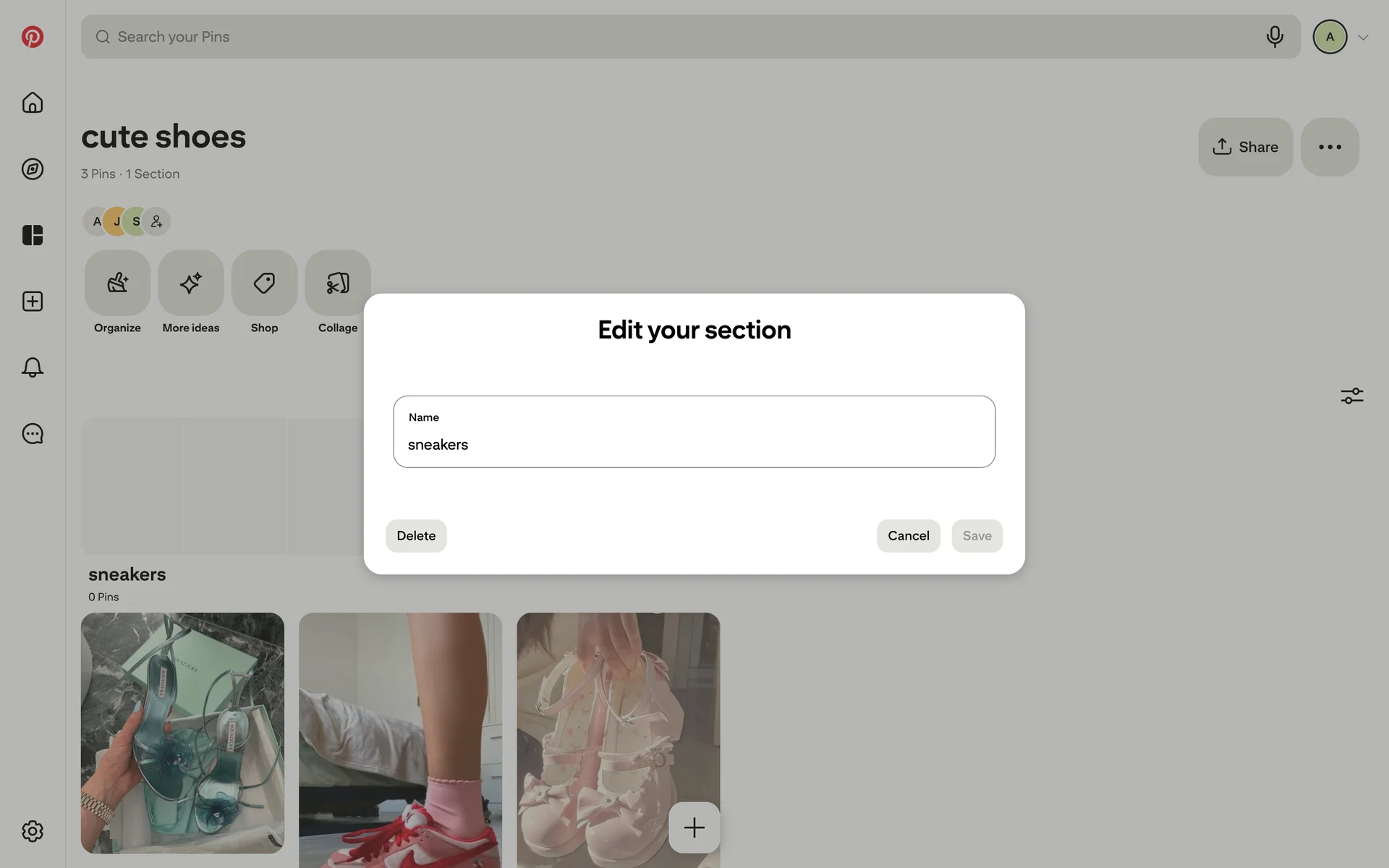Image resolution: width=1389 pixels, height=868 pixels.
Task: Open notifications bell icon
Action: pos(33,367)
